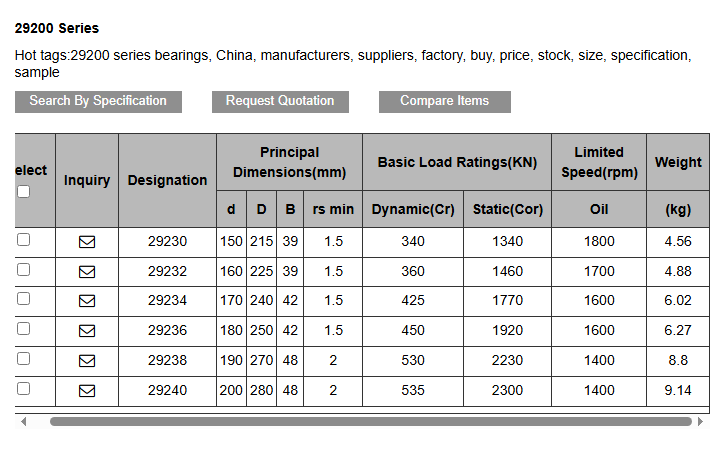
Task: Click the Request Quotation button
Action: (x=280, y=102)
